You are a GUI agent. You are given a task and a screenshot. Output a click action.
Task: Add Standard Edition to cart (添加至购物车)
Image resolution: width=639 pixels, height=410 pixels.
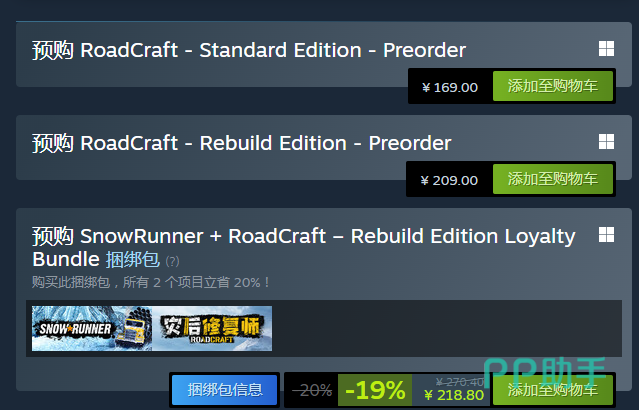(553, 86)
